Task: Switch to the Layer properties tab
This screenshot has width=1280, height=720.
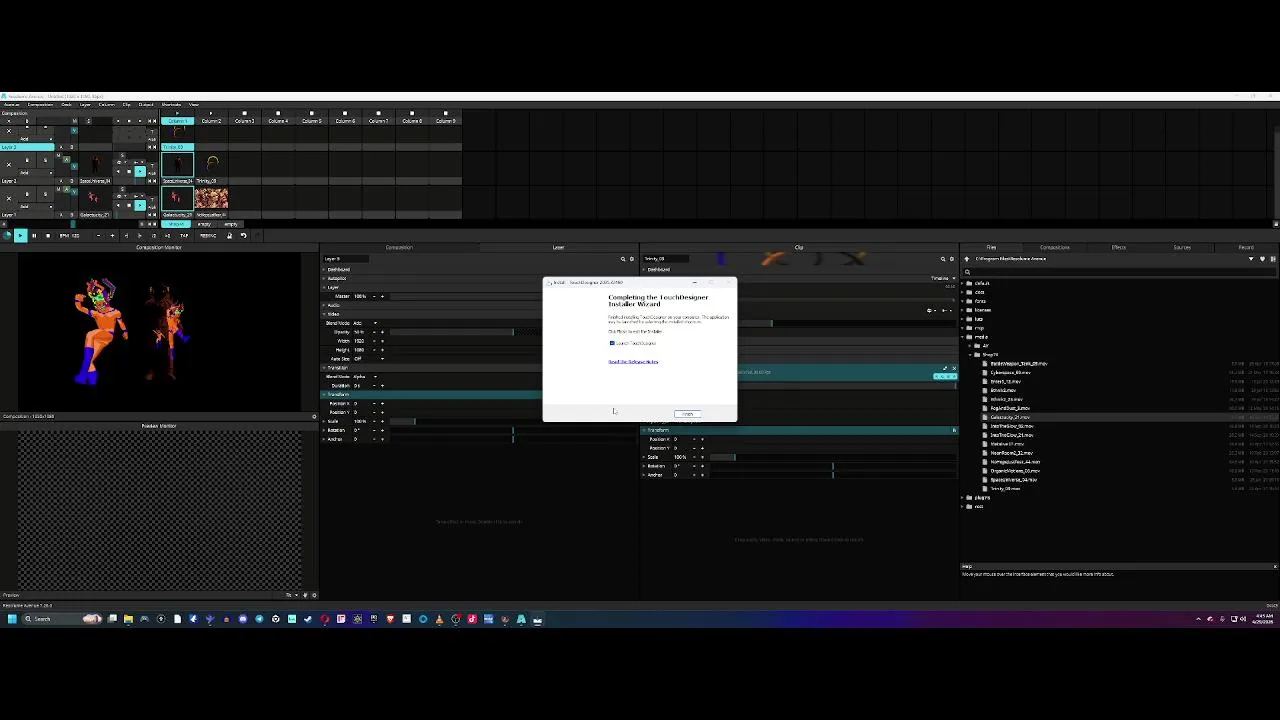Action: click(558, 247)
